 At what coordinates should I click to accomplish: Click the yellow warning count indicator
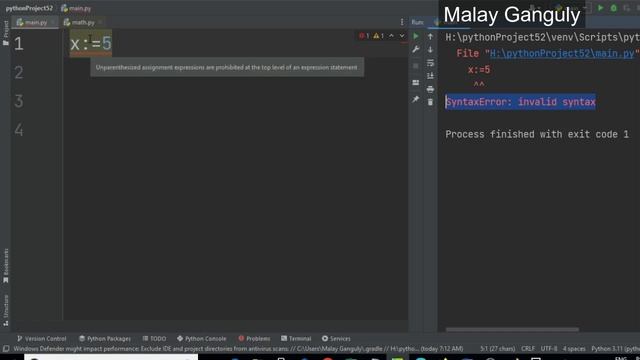click(x=378, y=36)
